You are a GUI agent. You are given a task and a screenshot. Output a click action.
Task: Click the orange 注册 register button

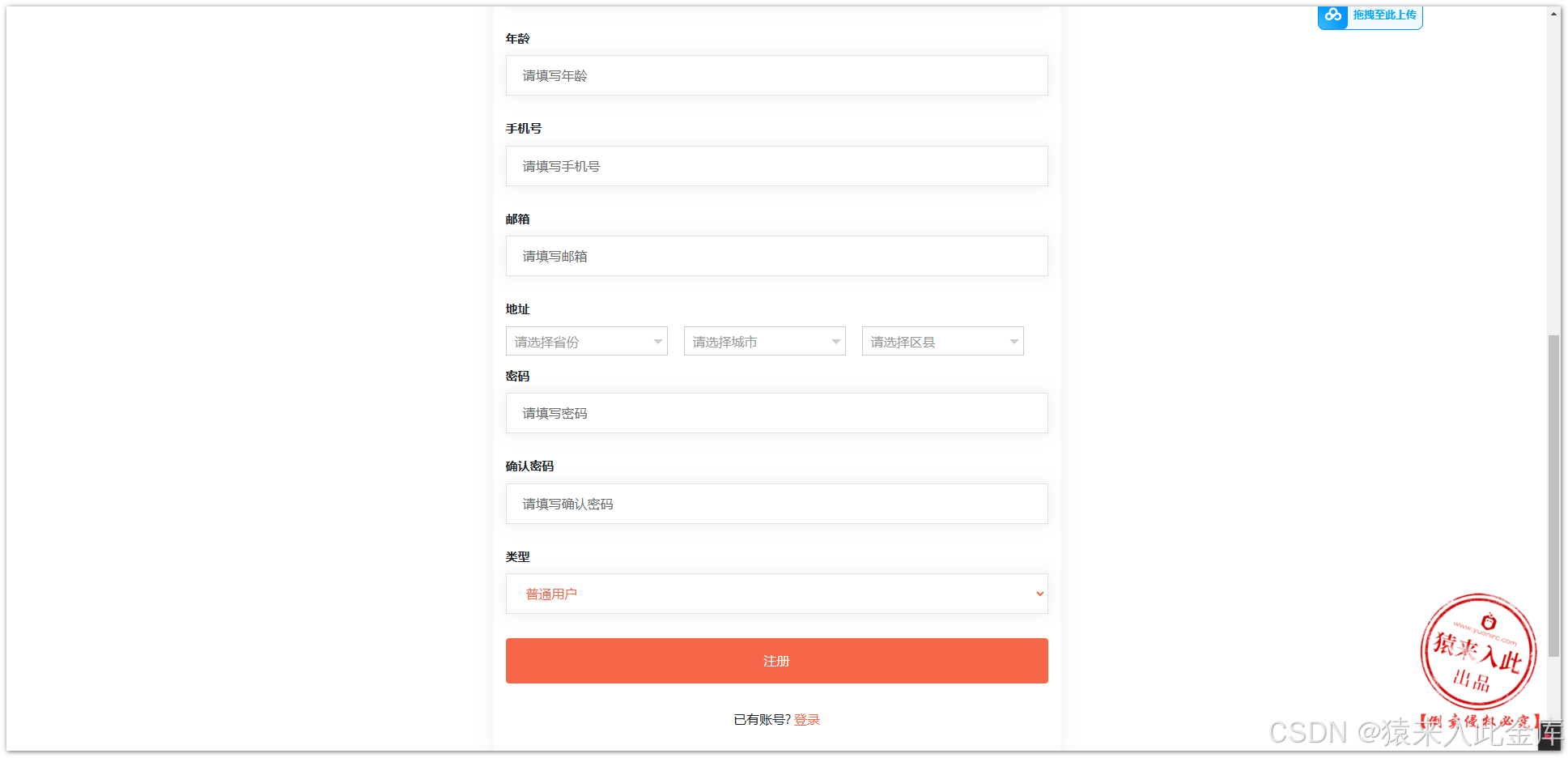[776, 661]
